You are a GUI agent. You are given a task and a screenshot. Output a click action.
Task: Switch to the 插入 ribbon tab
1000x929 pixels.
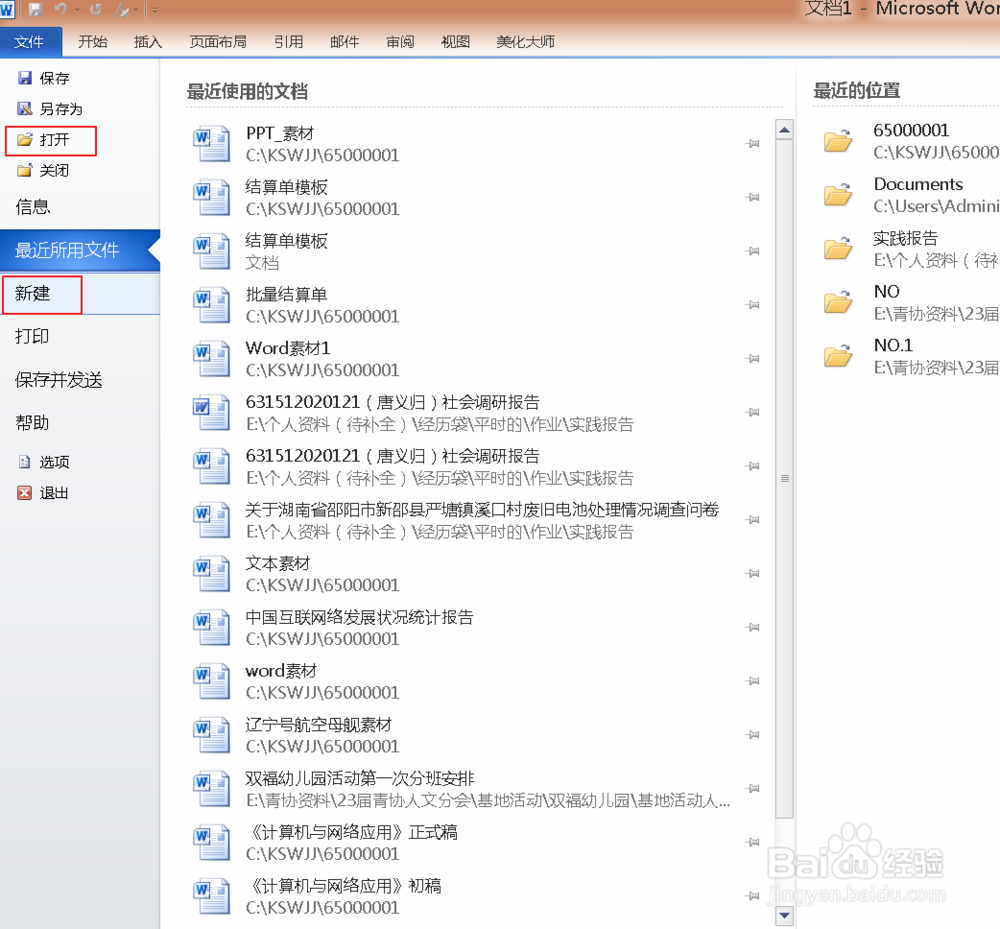click(148, 42)
